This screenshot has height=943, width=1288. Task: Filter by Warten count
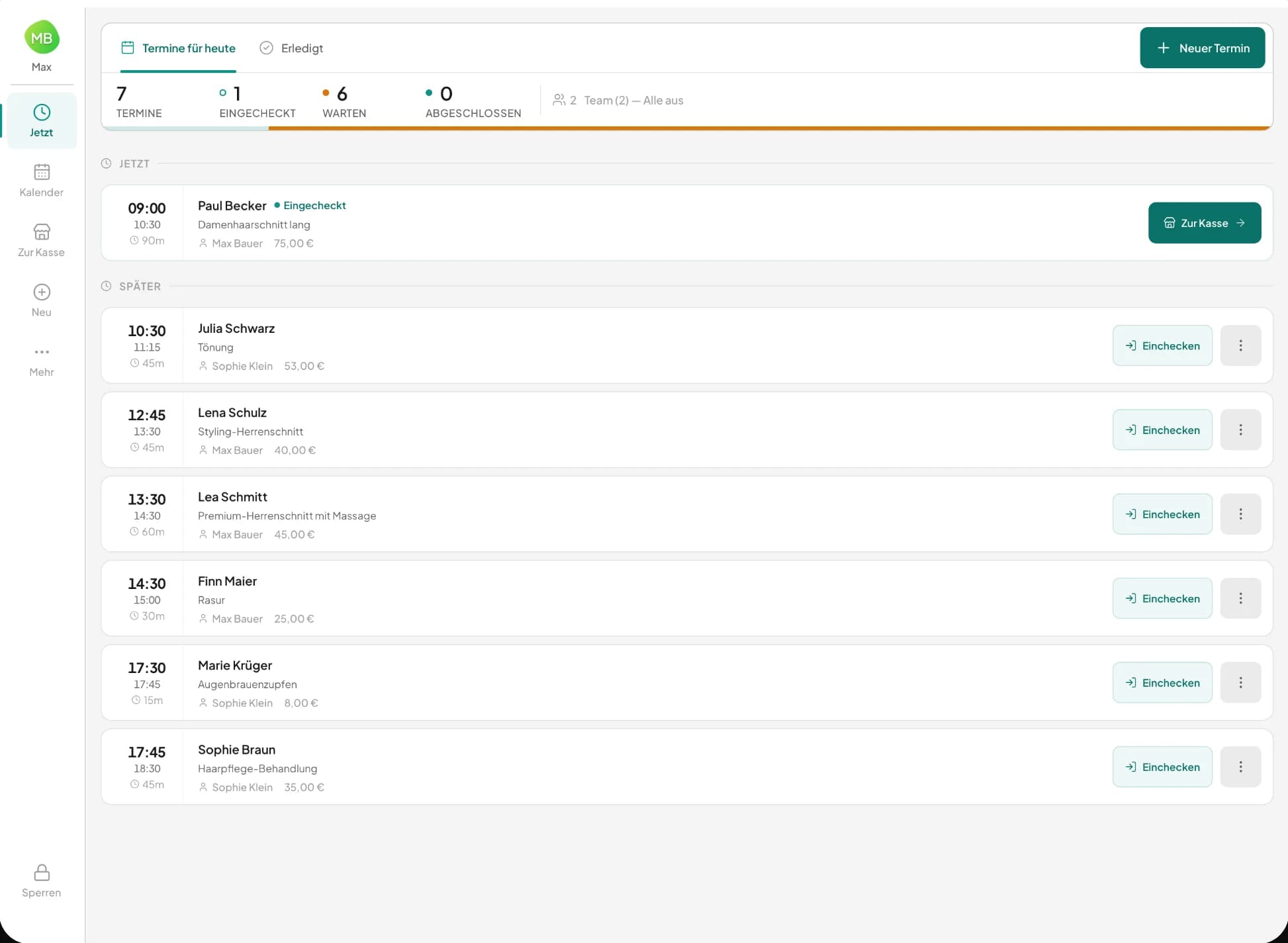[x=344, y=101]
